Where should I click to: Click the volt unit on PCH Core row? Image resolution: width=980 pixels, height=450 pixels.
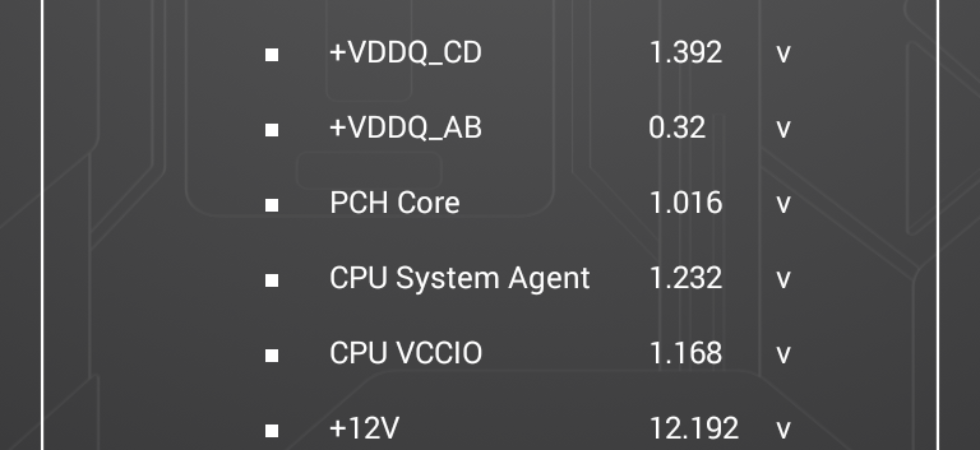tap(783, 205)
